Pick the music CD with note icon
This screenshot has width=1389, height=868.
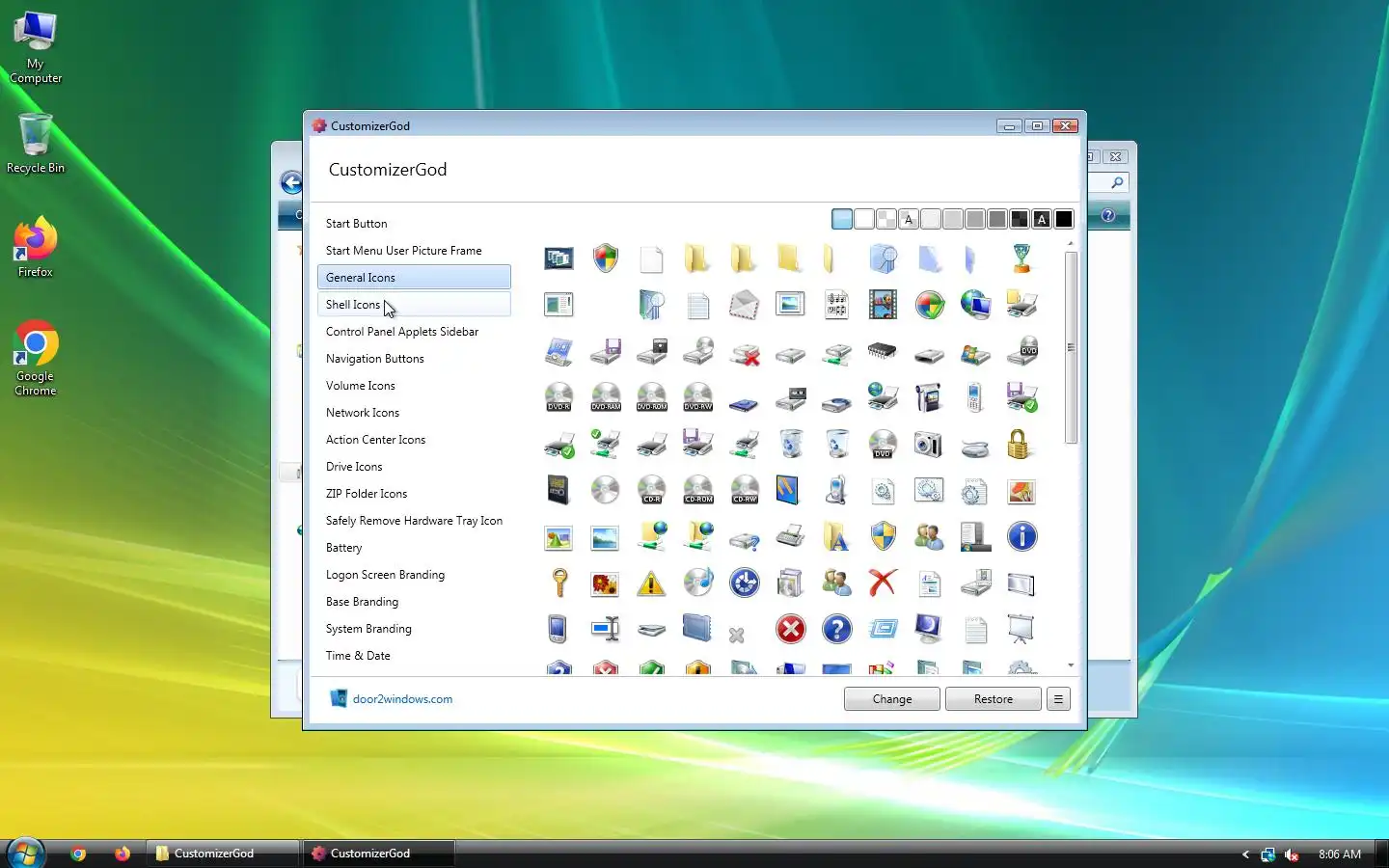(x=698, y=583)
